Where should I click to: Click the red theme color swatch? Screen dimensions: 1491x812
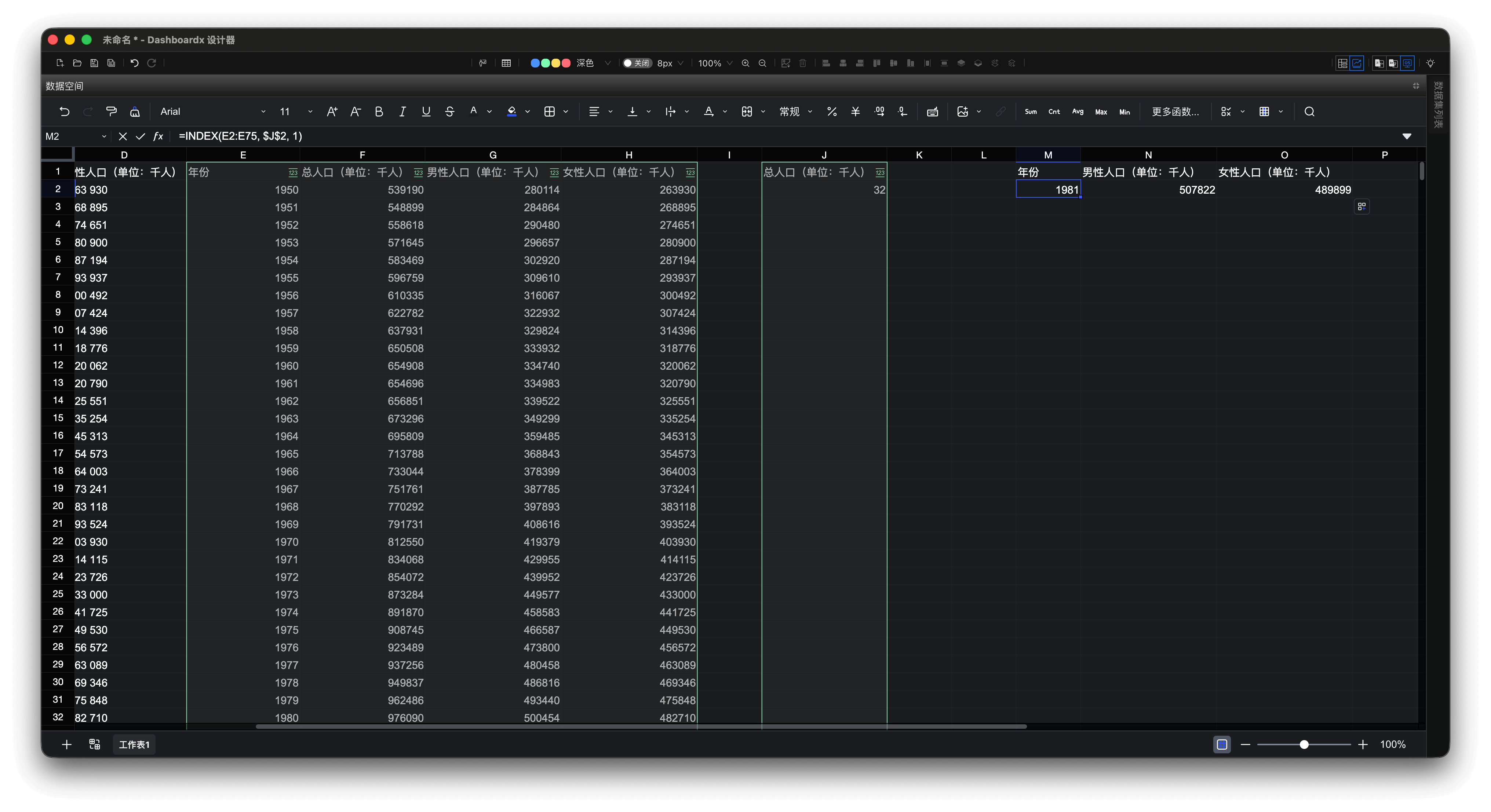point(566,63)
